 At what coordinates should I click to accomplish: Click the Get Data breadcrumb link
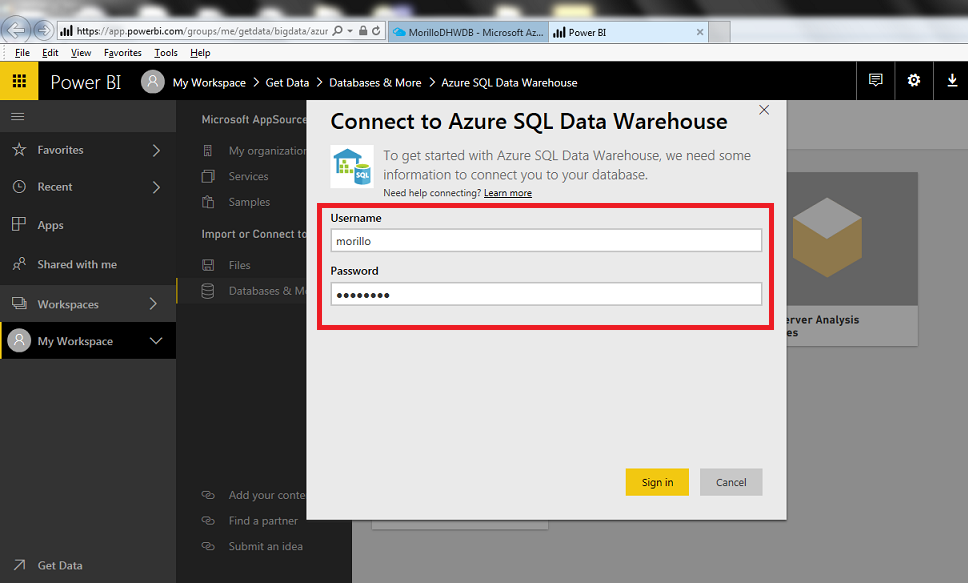pyautogui.click(x=287, y=82)
